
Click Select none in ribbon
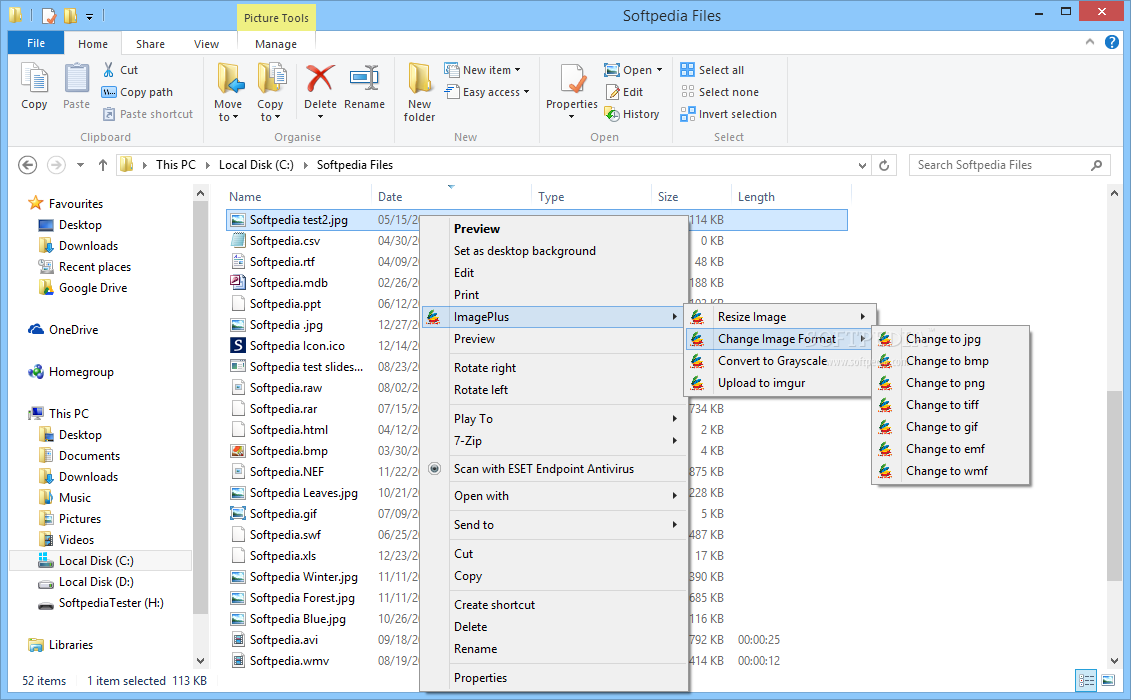(720, 92)
